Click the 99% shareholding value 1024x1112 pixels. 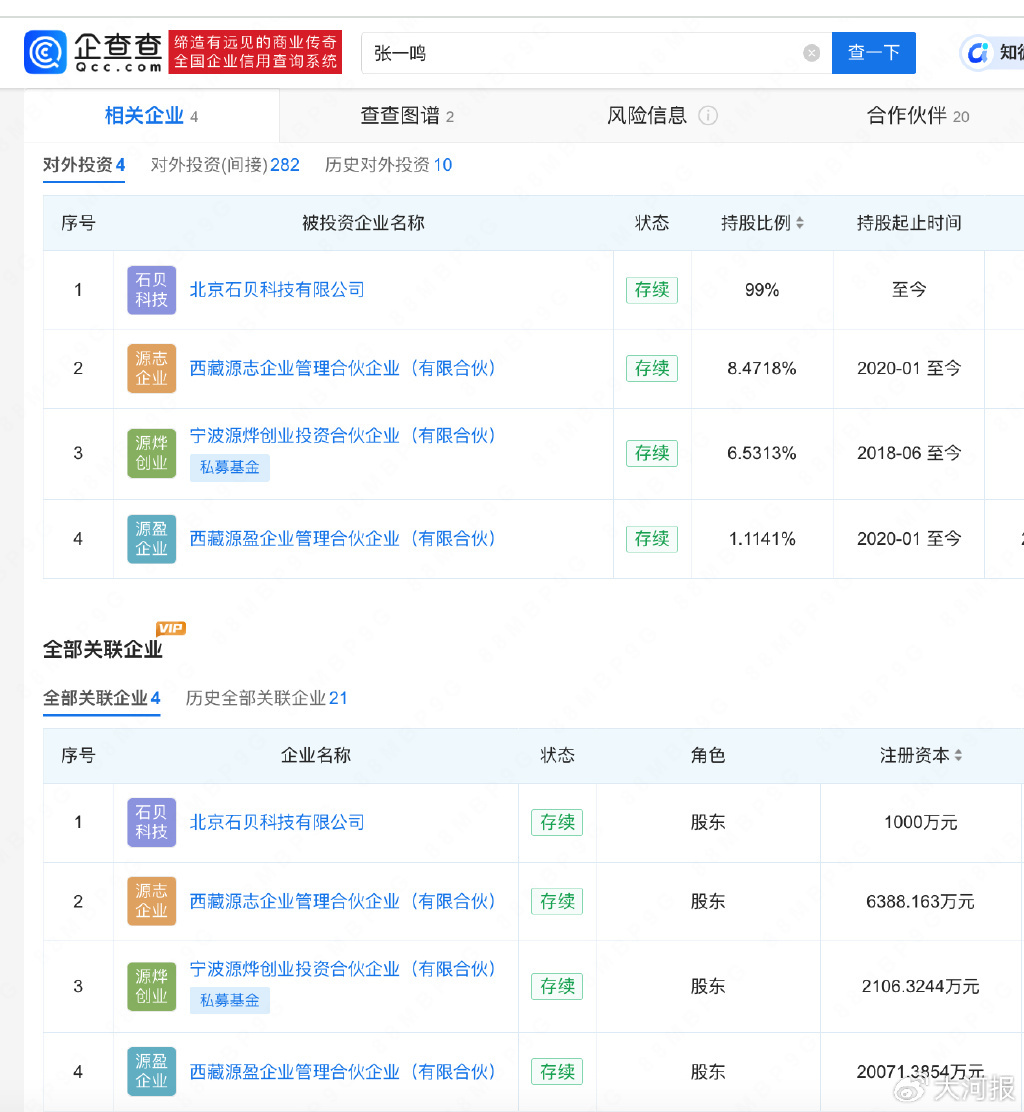(762, 290)
